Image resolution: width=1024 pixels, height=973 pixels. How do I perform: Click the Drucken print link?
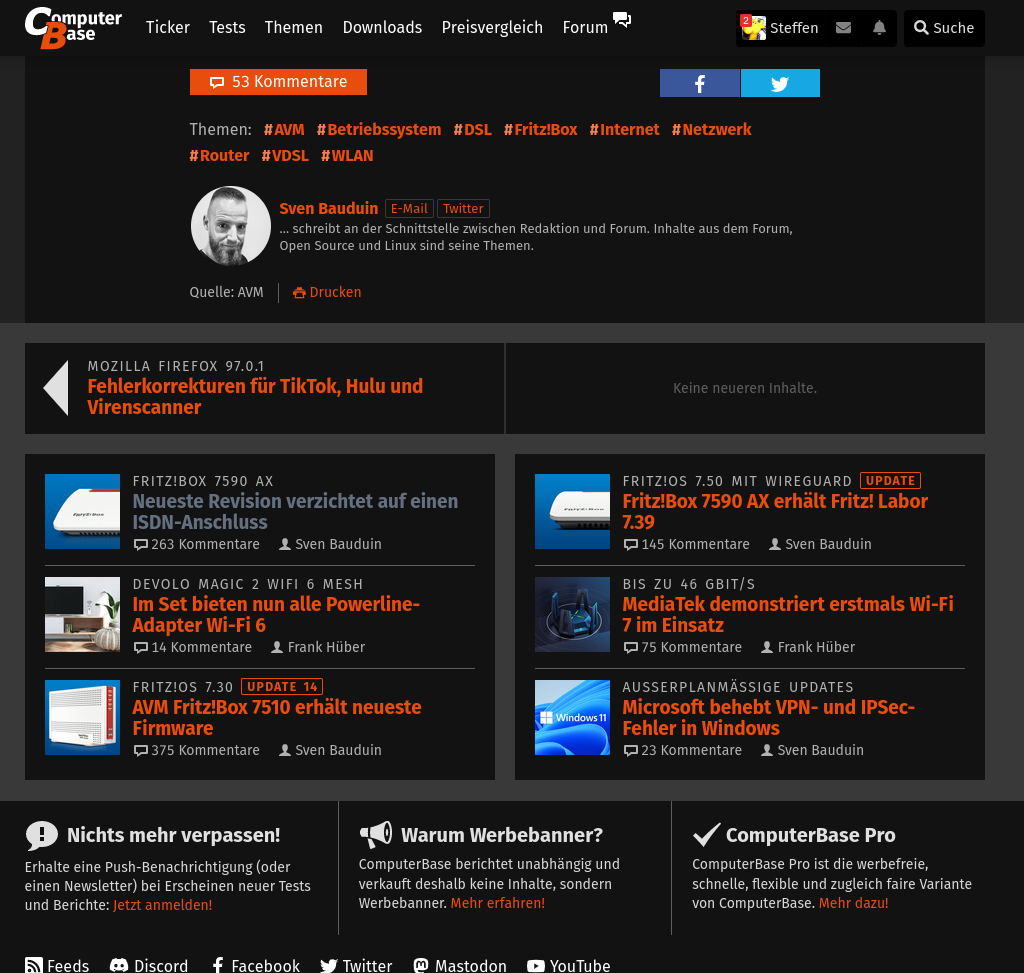(335, 292)
